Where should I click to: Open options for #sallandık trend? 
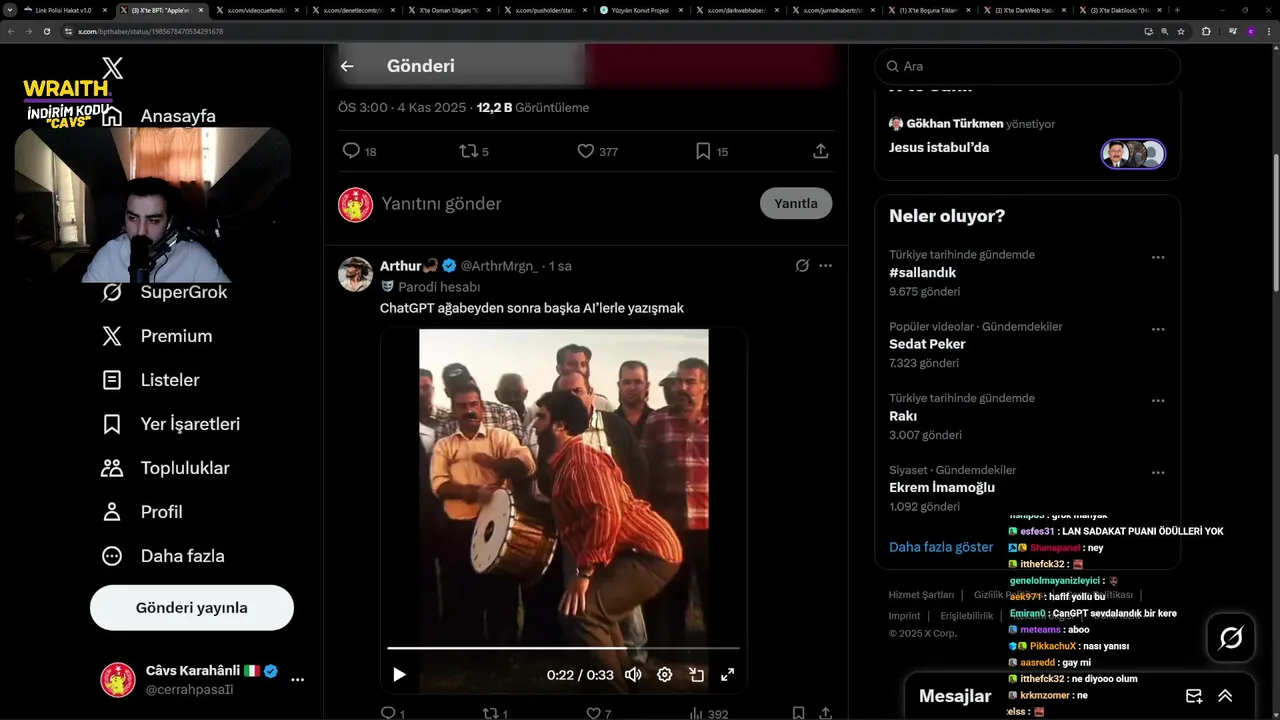tap(1158, 257)
